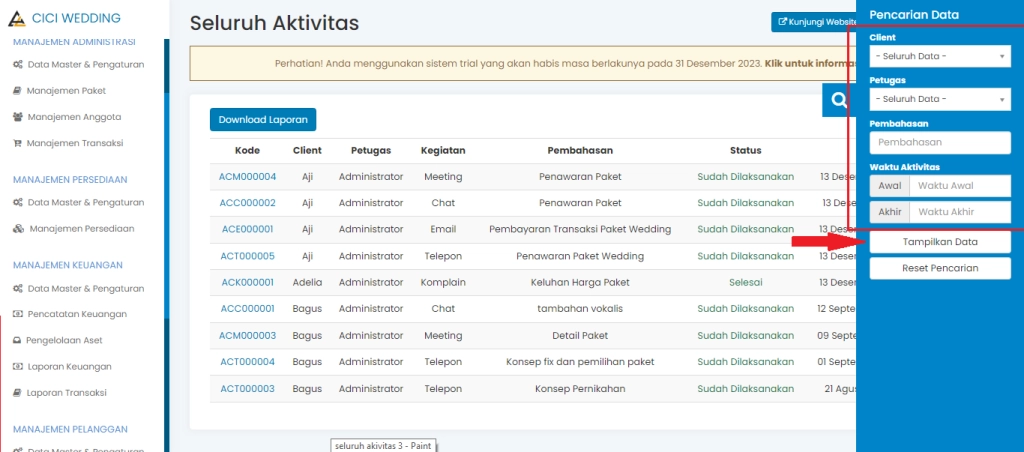1024x452 pixels.
Task: Click the Waktu Awal date field
Action: click(958, 186)
